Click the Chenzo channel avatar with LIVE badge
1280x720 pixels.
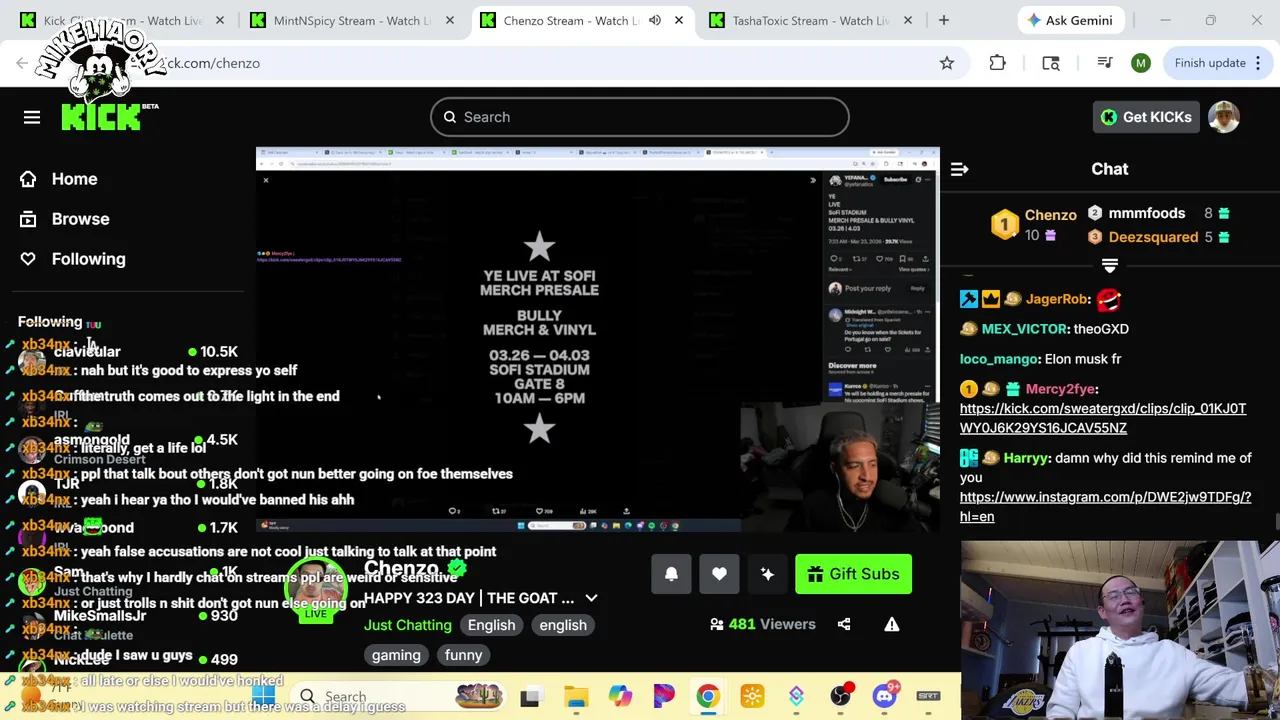(316, 587)
